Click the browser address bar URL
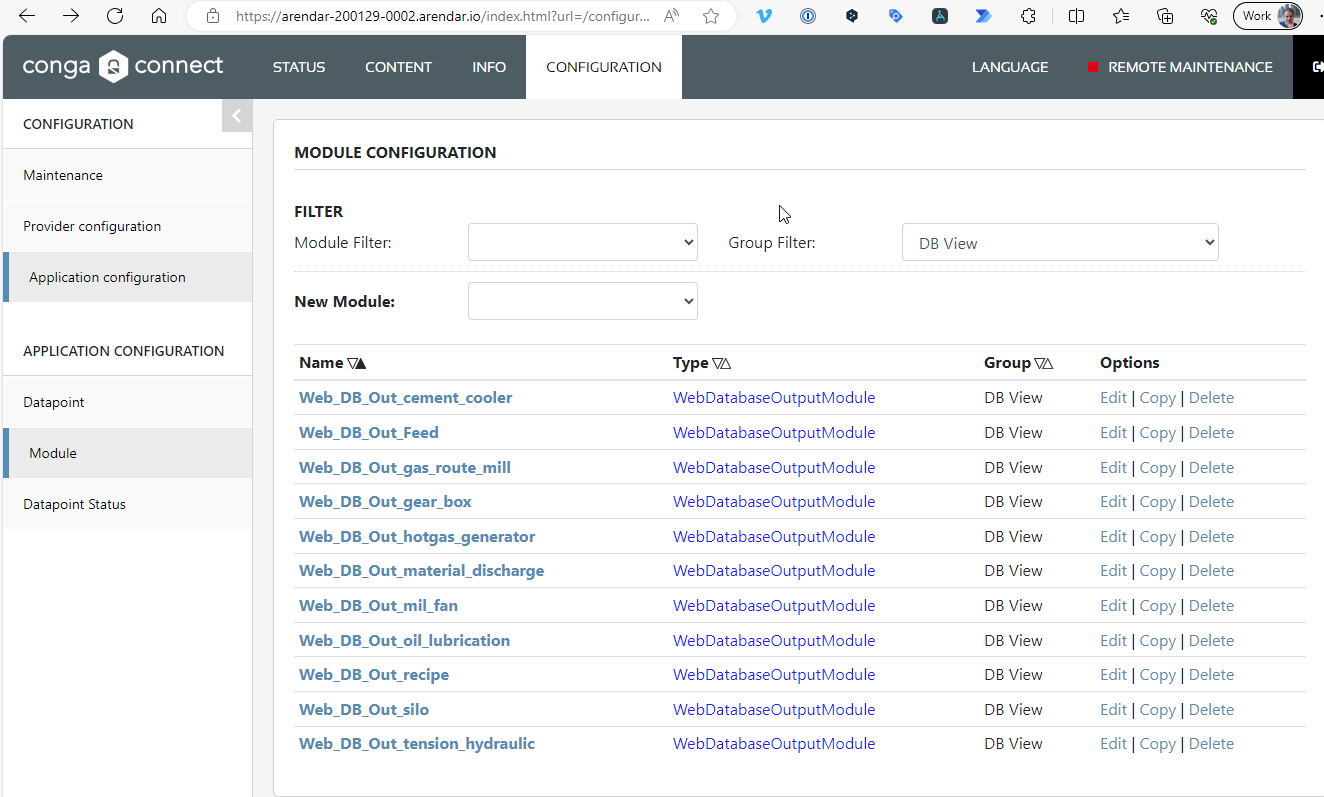Image resolution: width=1324 pixels, height=797 pixels. (443, 16)
